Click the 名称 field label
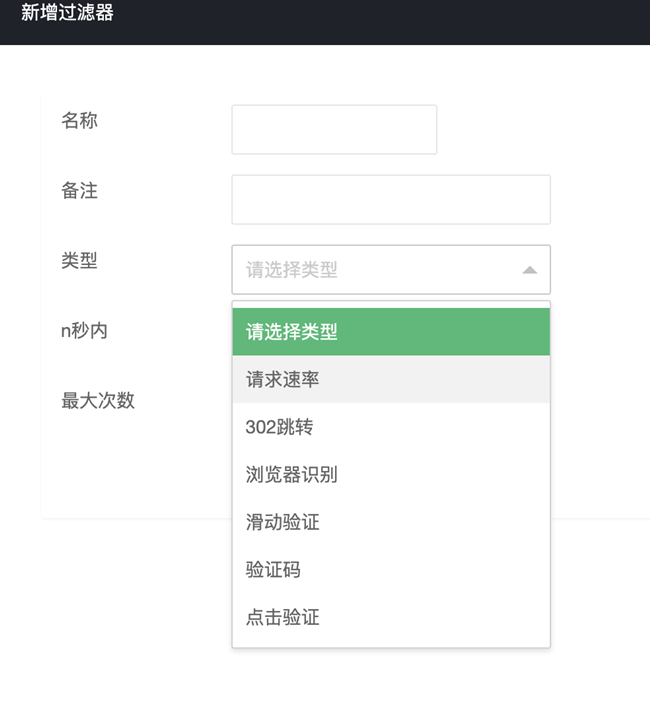The image size is (650, 704). click(80, 121)
